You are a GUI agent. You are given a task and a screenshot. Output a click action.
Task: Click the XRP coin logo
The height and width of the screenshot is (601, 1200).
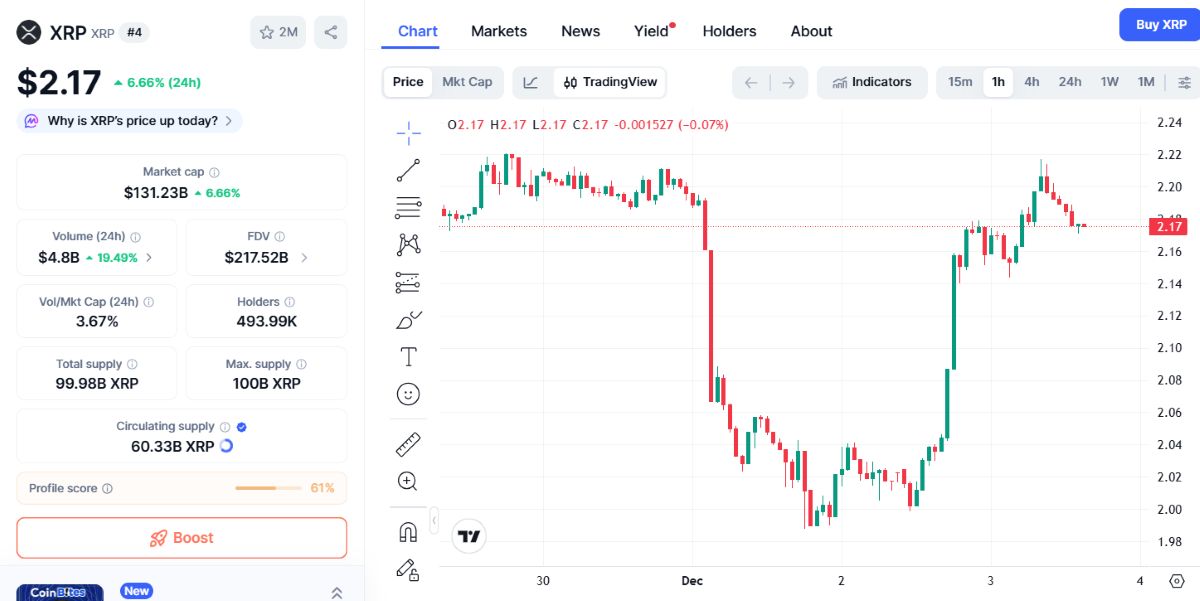tap(29, 33)
